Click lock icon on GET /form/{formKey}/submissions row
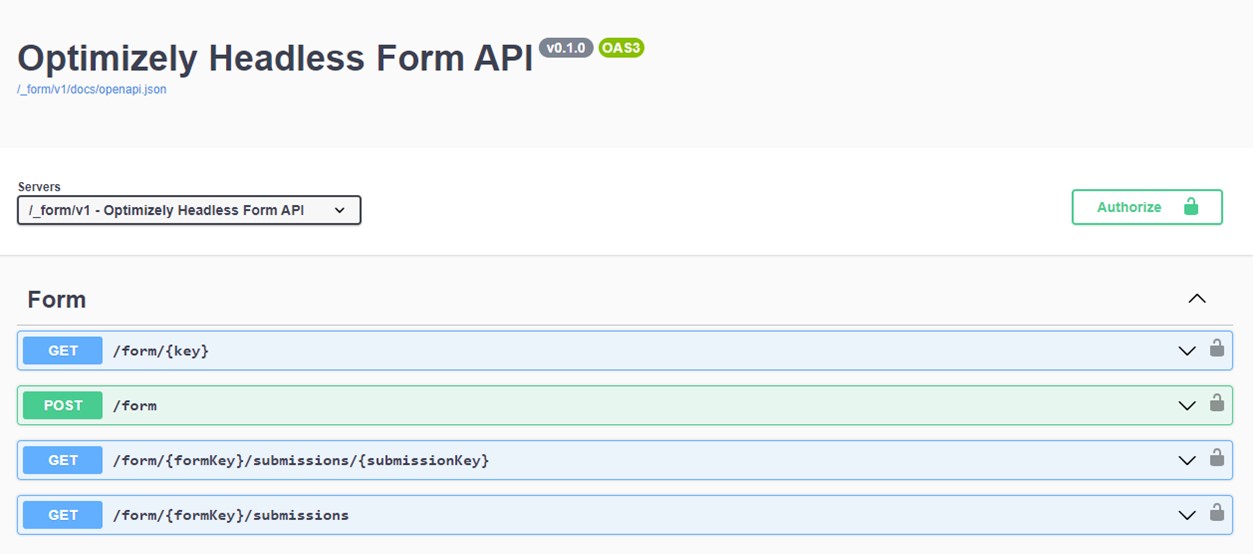Image resolution: width=1253 pixels, height=554 pixels. [1217, 514]
